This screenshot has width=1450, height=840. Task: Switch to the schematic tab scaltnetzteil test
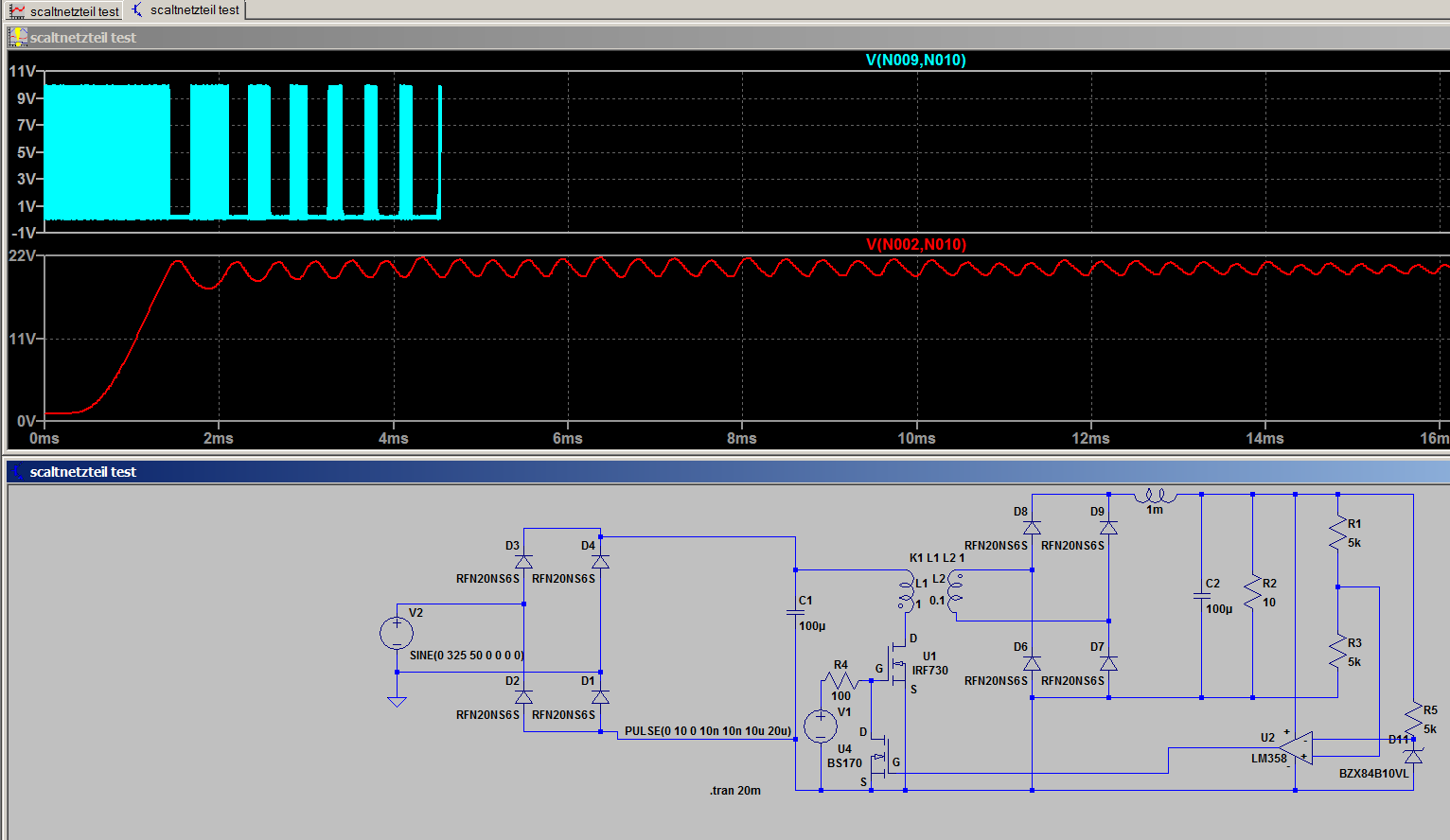(x=186, y=9)
